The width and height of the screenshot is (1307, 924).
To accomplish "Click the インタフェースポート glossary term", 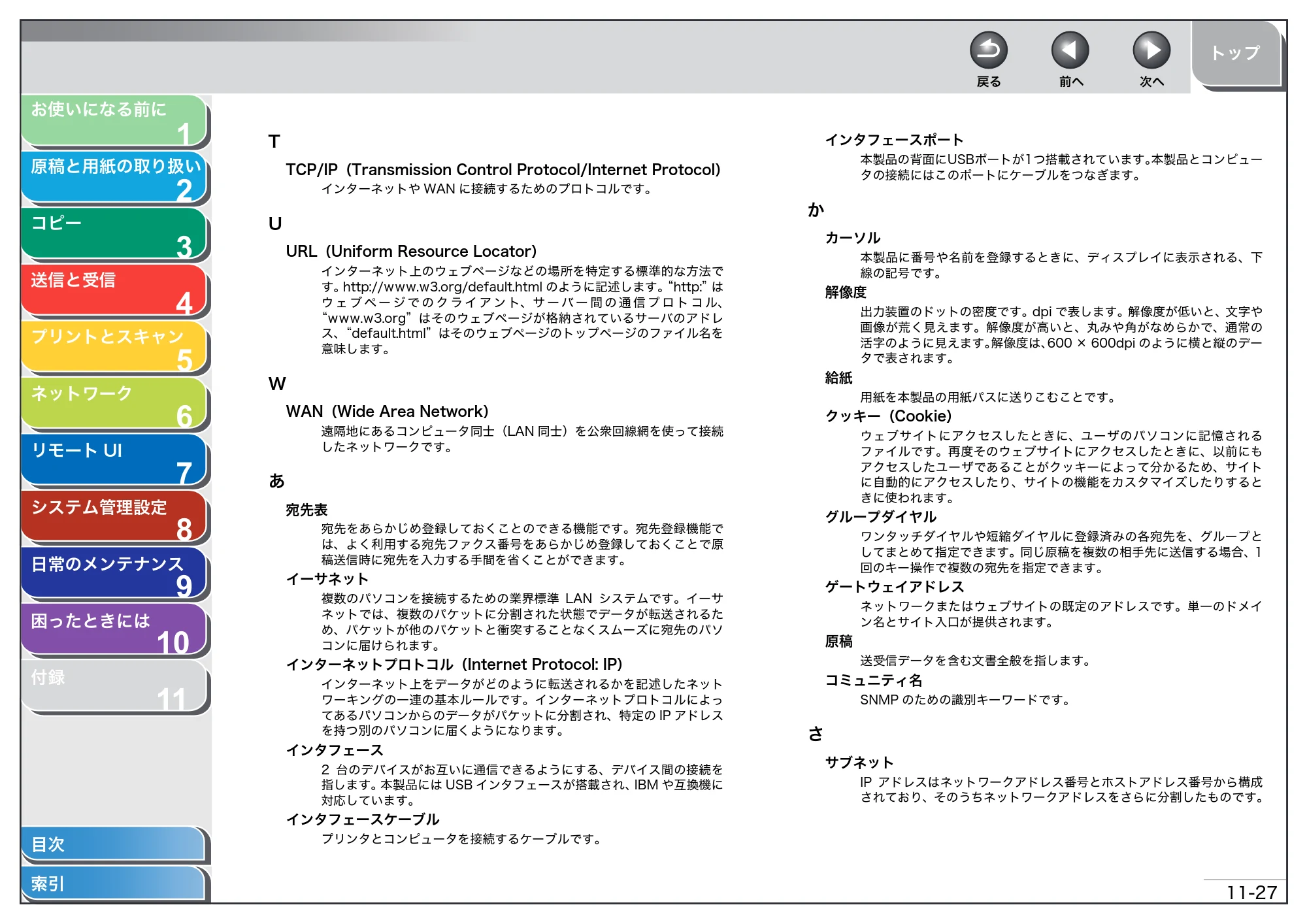I will point(894,140).
